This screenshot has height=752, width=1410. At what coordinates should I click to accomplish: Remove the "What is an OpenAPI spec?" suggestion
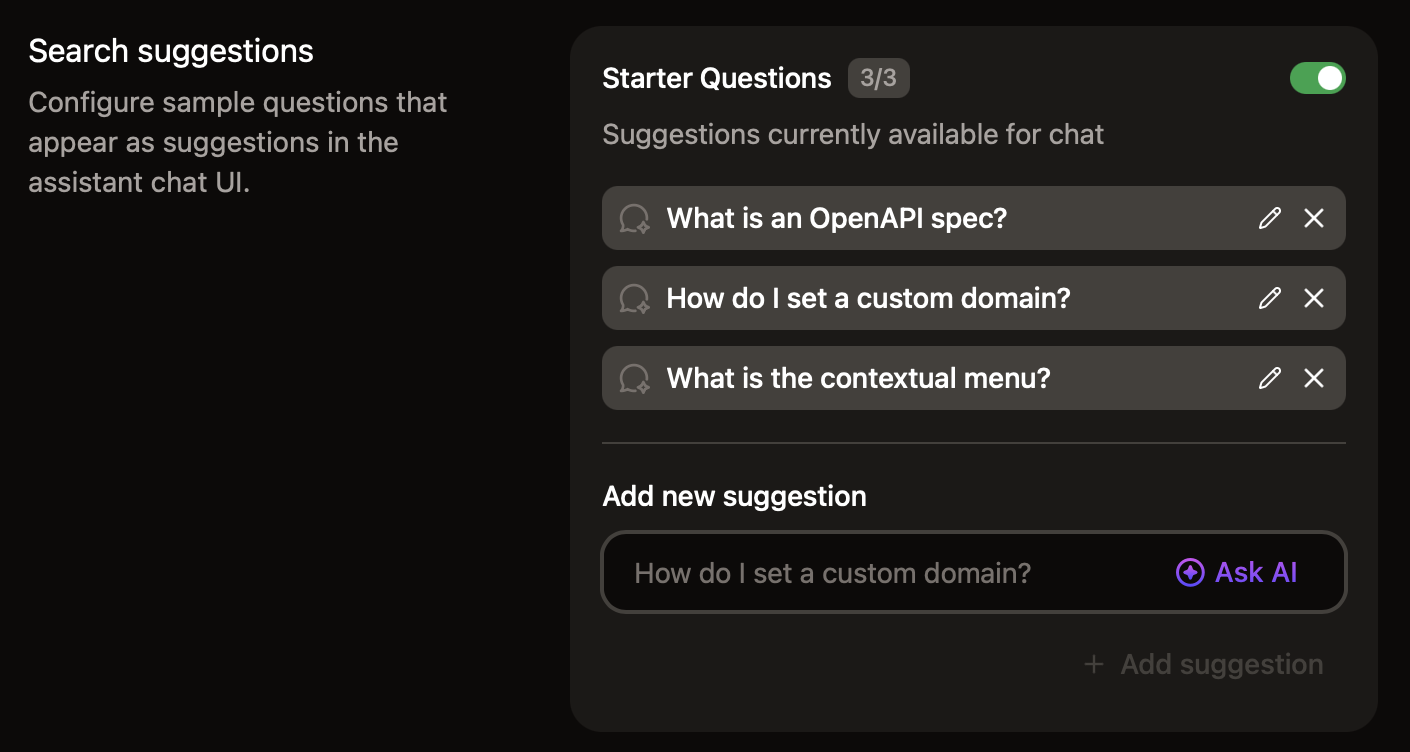click(x=1314, y=218)
